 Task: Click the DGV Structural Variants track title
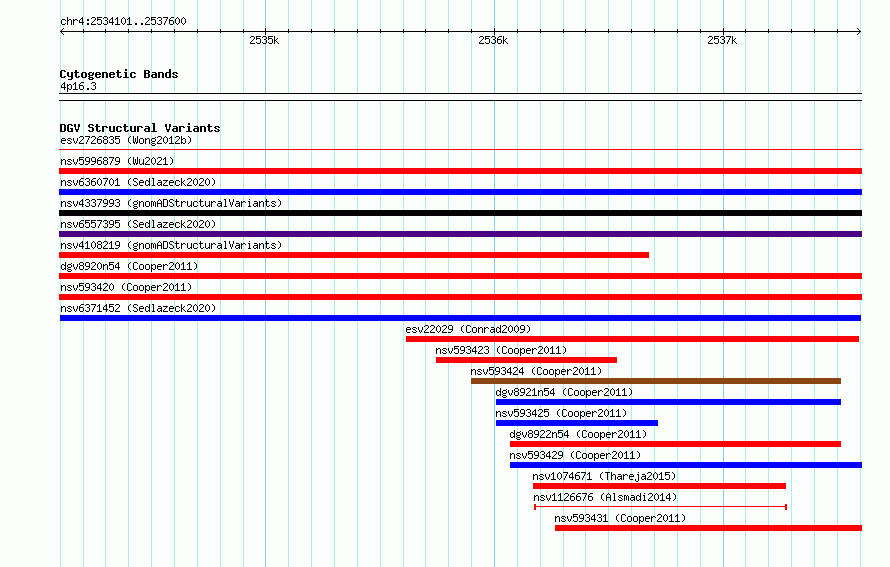tap(140, 128)
